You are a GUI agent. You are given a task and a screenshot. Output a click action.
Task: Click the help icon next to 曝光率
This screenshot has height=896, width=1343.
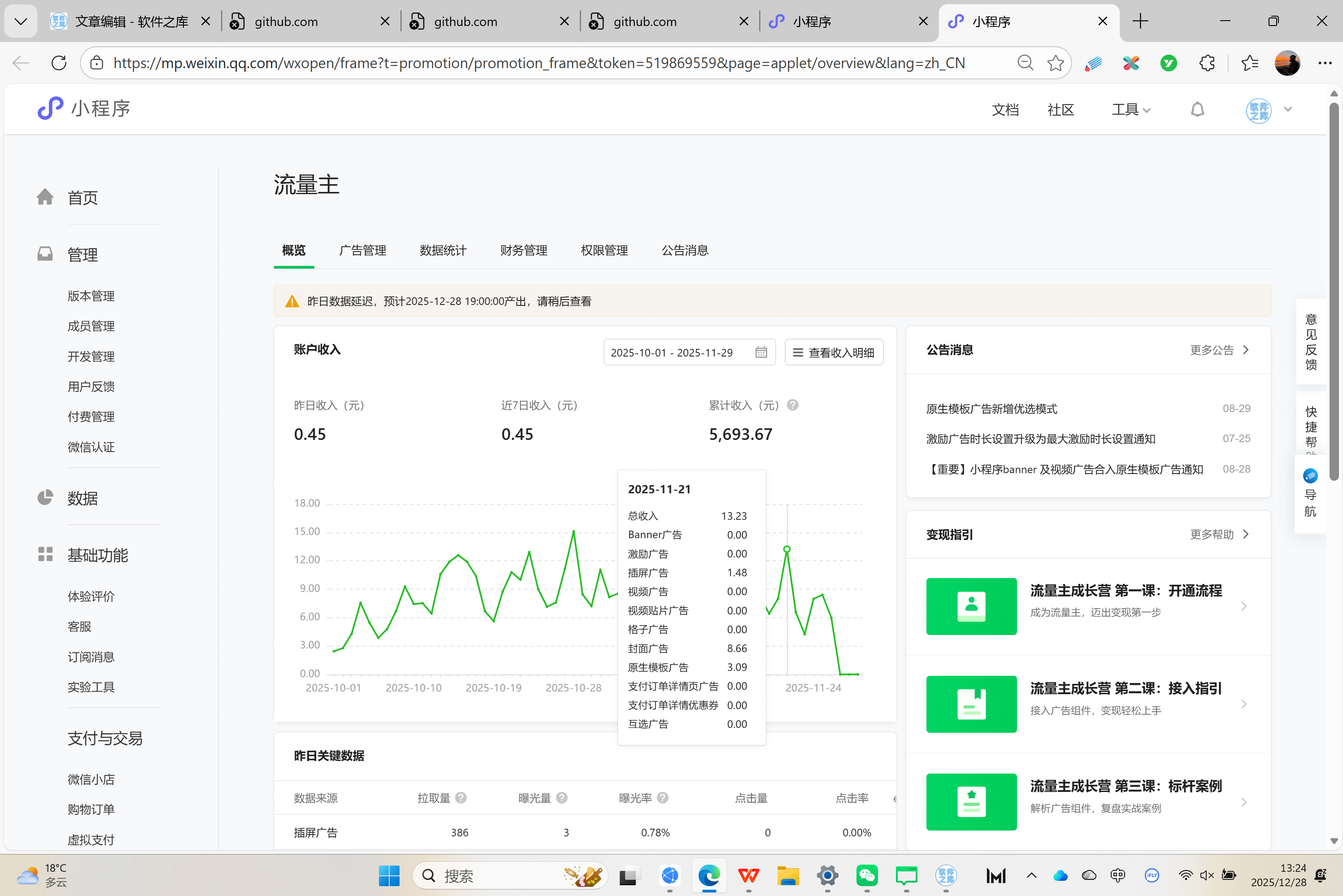pos(663,798)
